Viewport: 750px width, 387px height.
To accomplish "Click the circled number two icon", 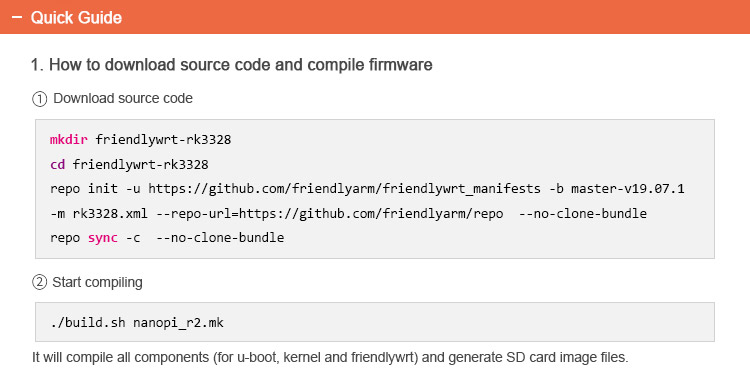I will pyautogui.click(x=39, y=282).
